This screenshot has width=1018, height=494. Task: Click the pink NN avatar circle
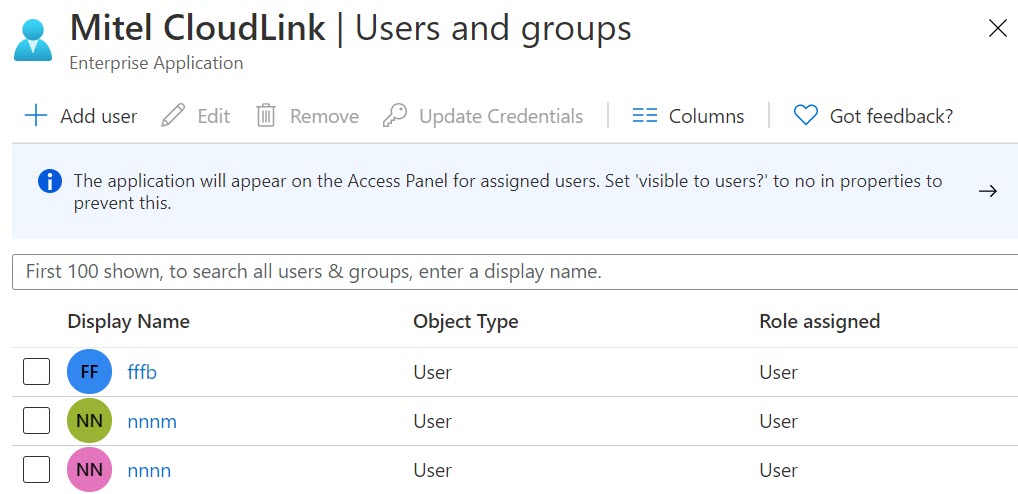coord(90,469)
